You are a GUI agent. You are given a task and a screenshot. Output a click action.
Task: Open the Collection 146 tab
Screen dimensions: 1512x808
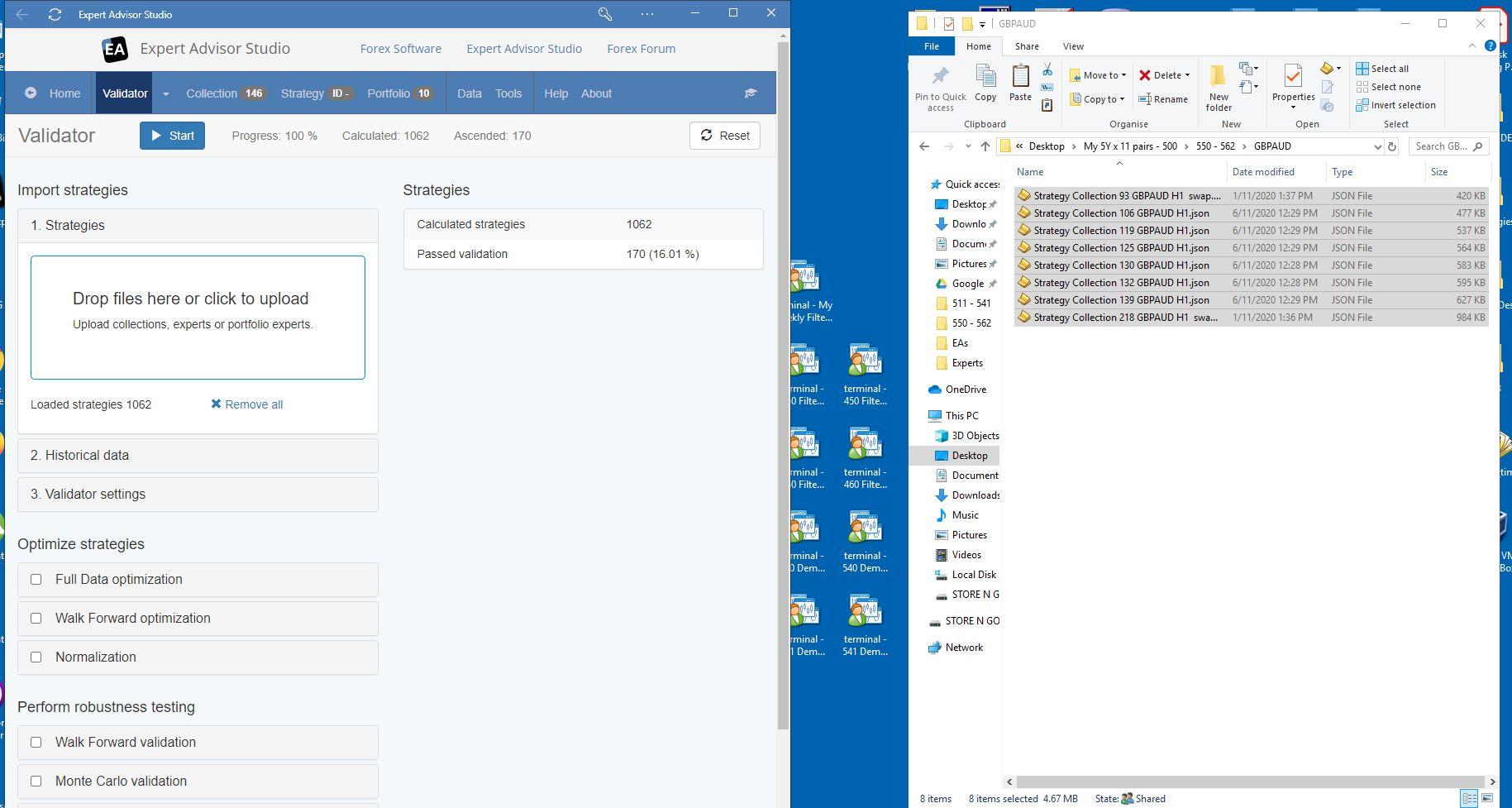225,93
